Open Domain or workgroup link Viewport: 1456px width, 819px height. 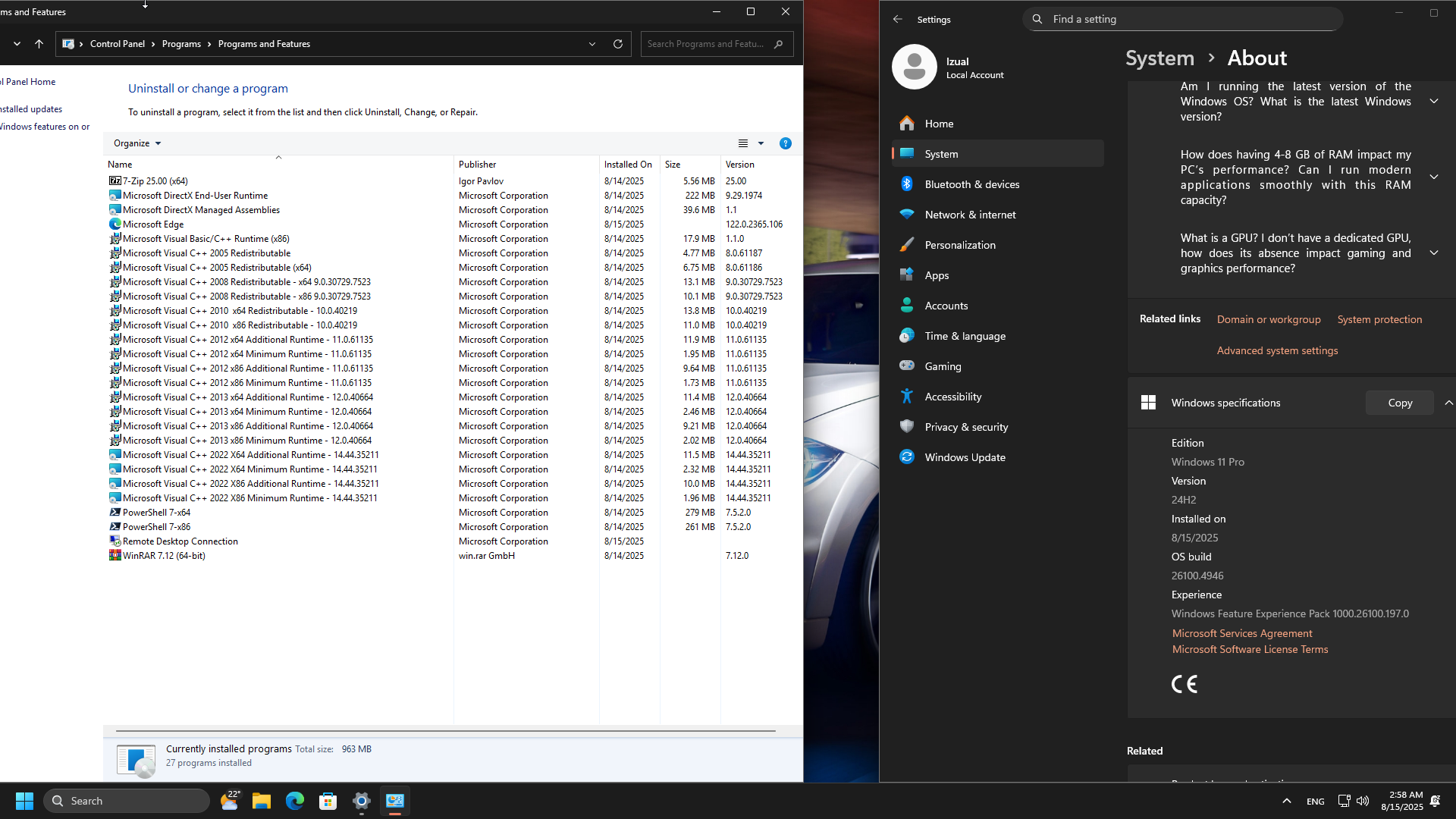pyautogui.click(x=1269, y=319)
